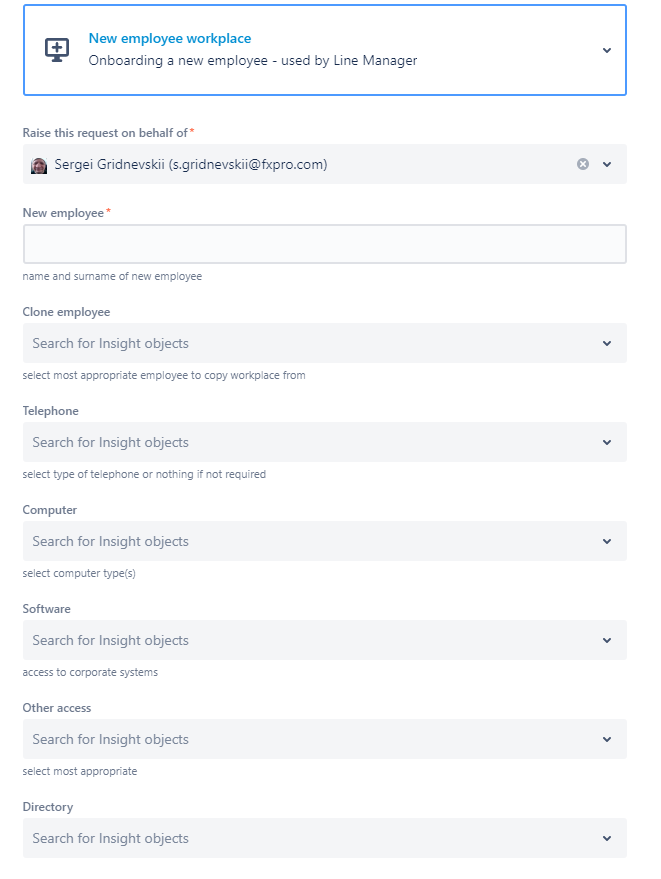Open the Telephone dropdown arrow
Screen dimensions: 661x879
point(607,442)
